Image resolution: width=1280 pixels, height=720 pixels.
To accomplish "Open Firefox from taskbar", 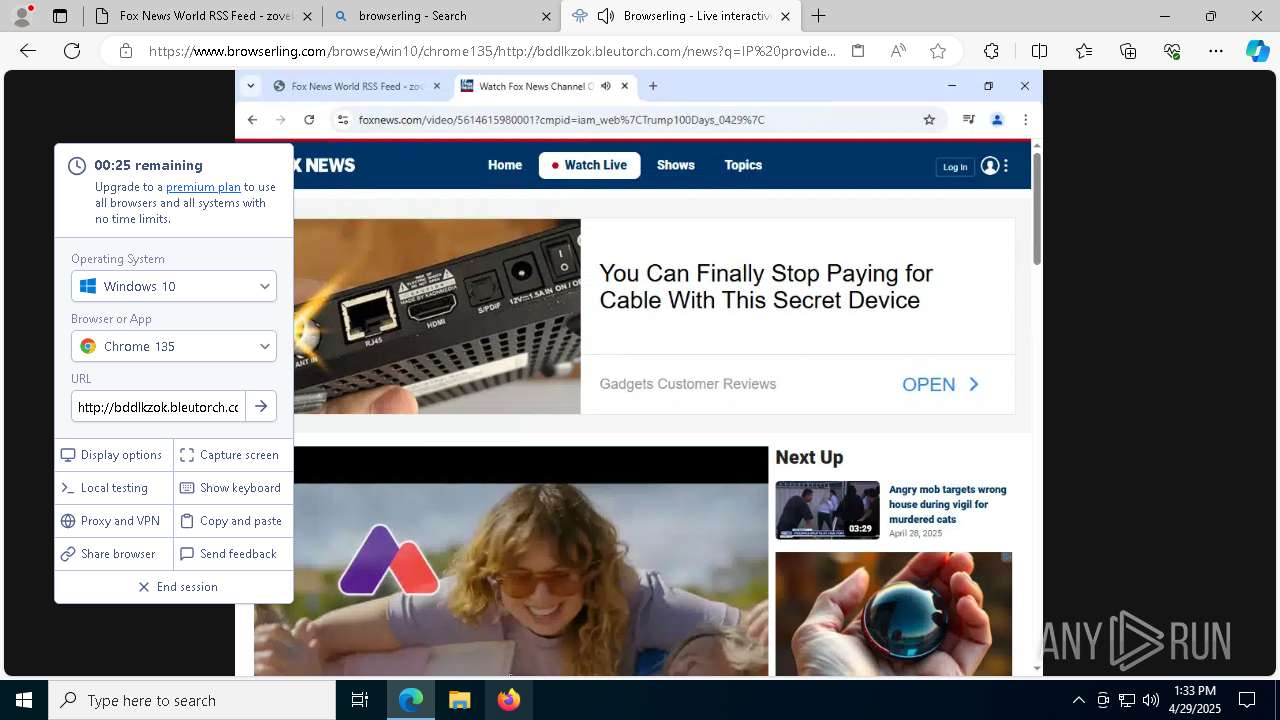I will [509, 701].
